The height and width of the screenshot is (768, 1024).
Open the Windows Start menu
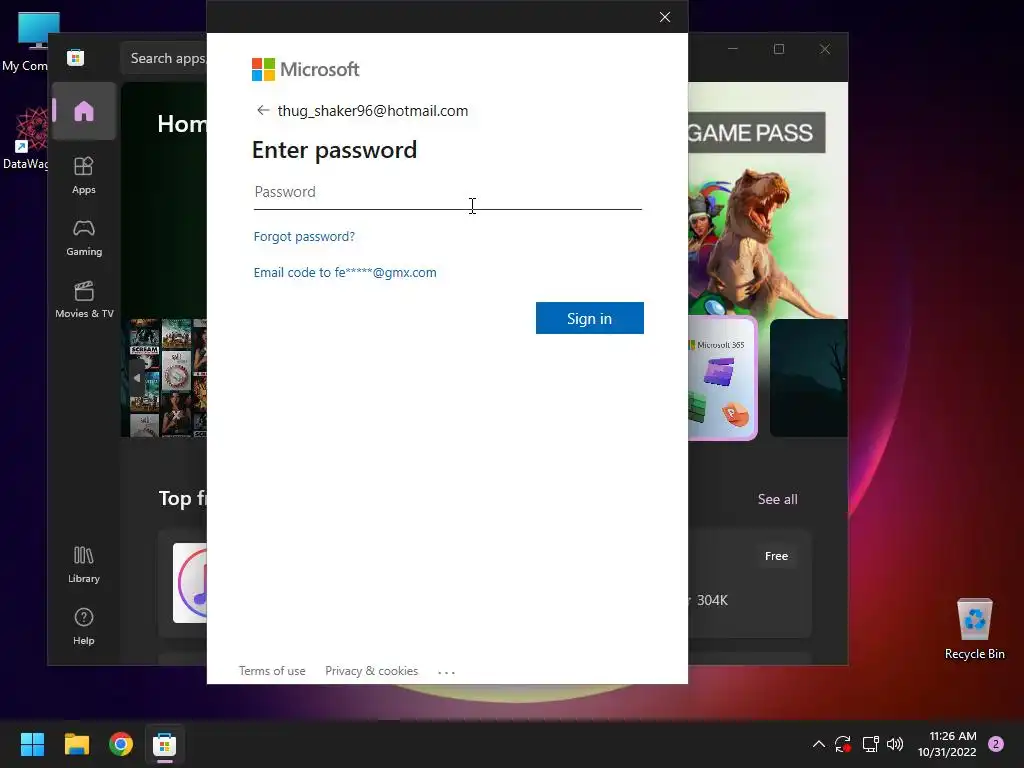point(32,744)
